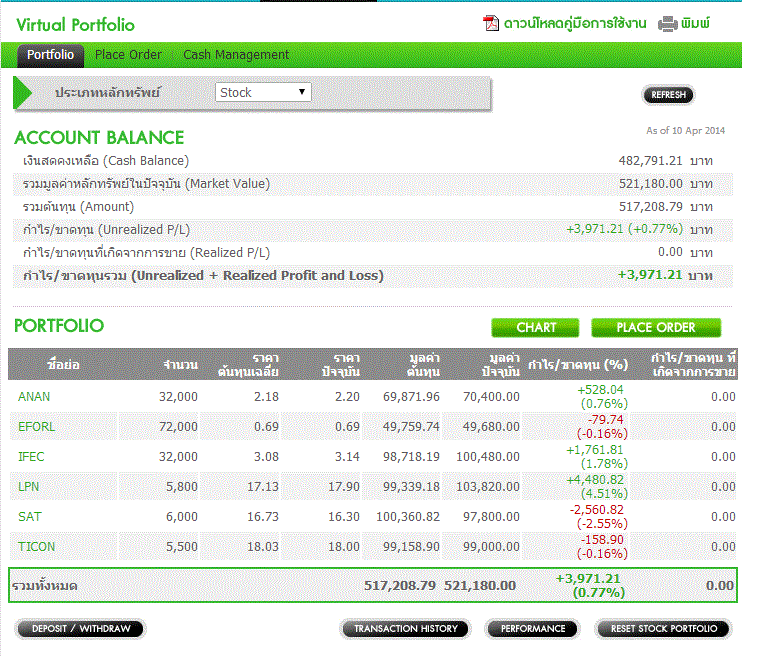Image resolution: width=759 pixels, height=672 pixels.
Task: Click SAT loss -2,560.82 (-2.55%)
Action: pos(599,517)
